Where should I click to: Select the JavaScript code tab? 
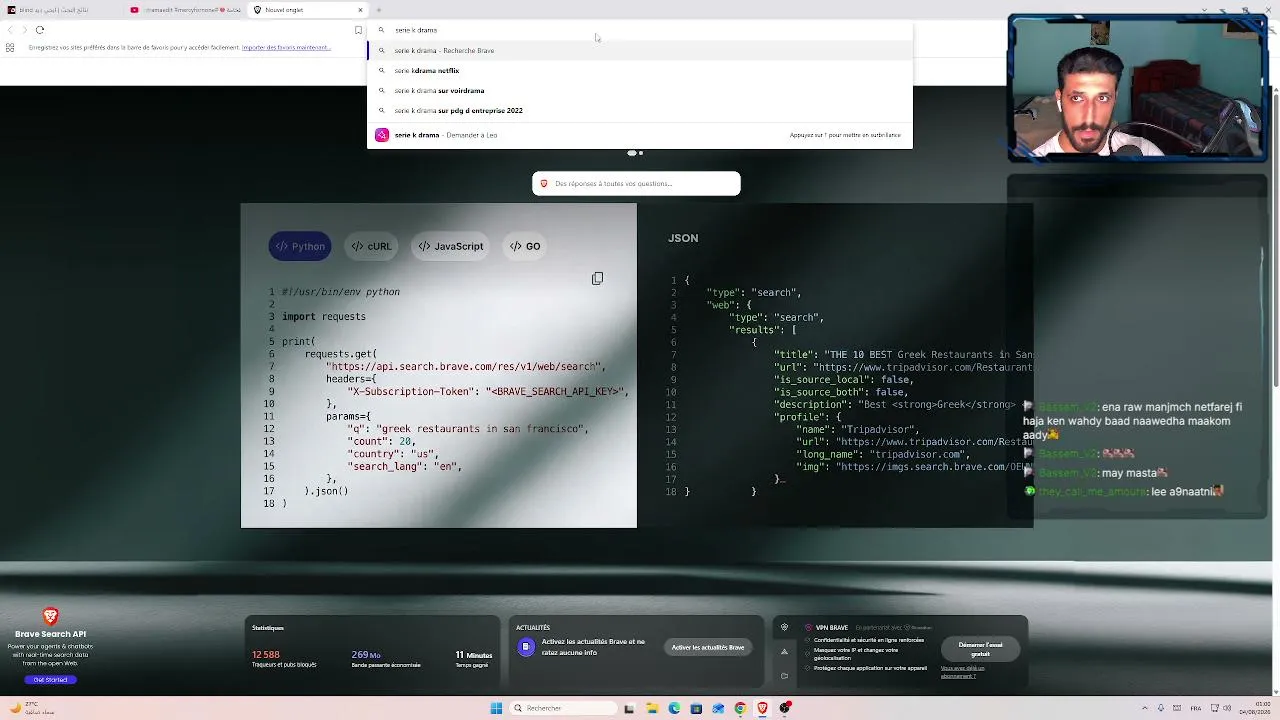(x=451, y=246)
